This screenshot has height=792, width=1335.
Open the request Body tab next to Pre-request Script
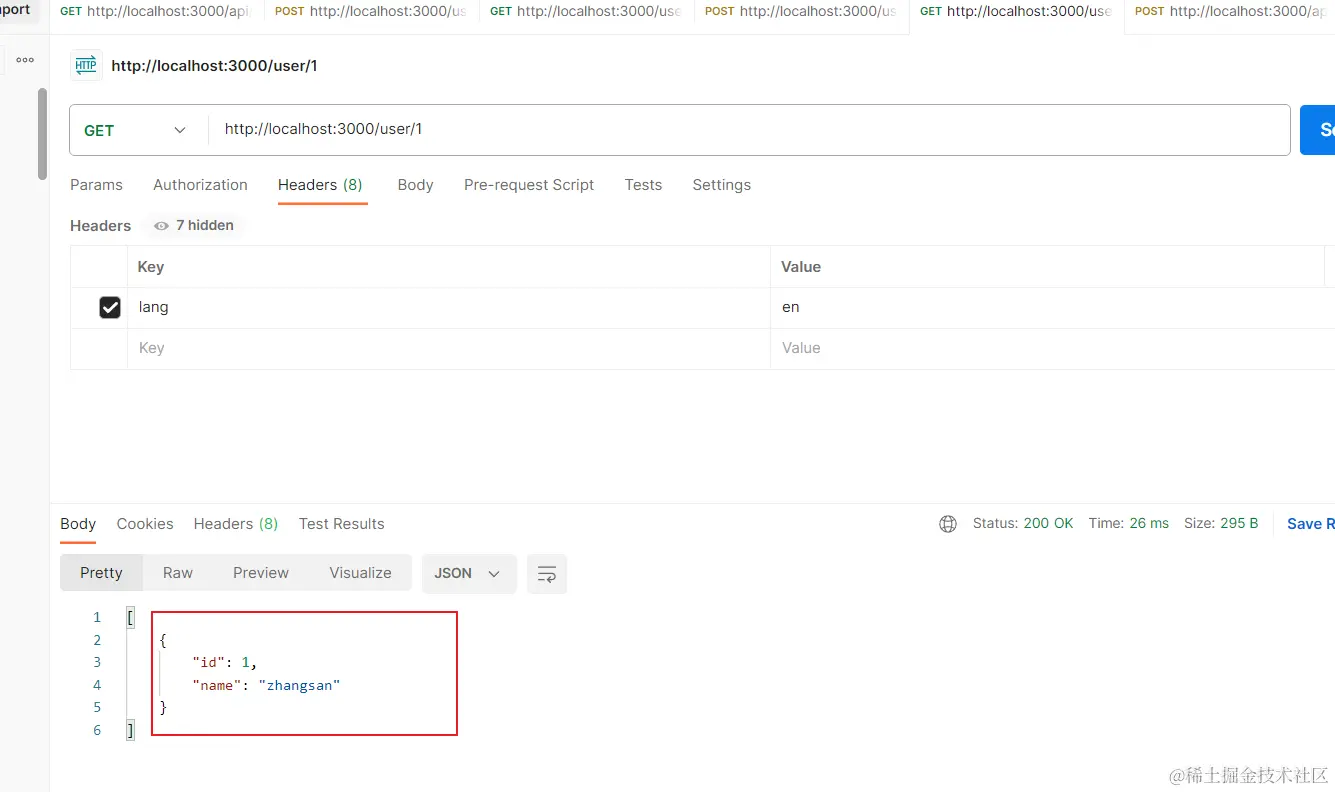click(x=415, y=185)
